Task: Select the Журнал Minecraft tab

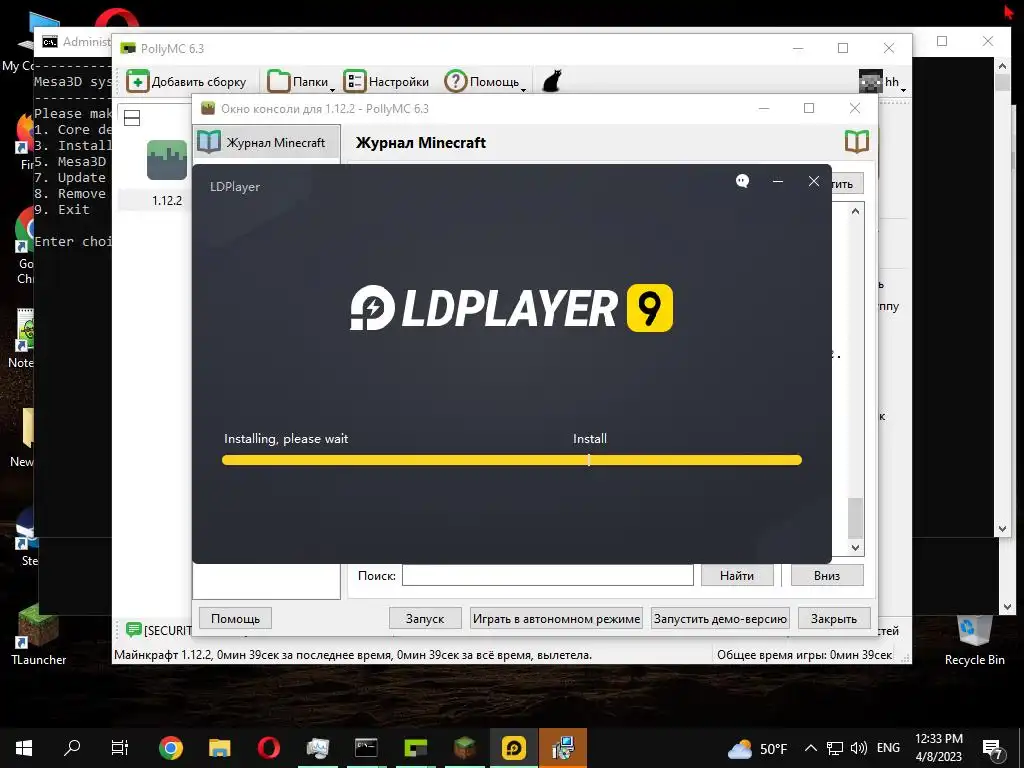Action: pyautogui.click(x=267, y=142)
